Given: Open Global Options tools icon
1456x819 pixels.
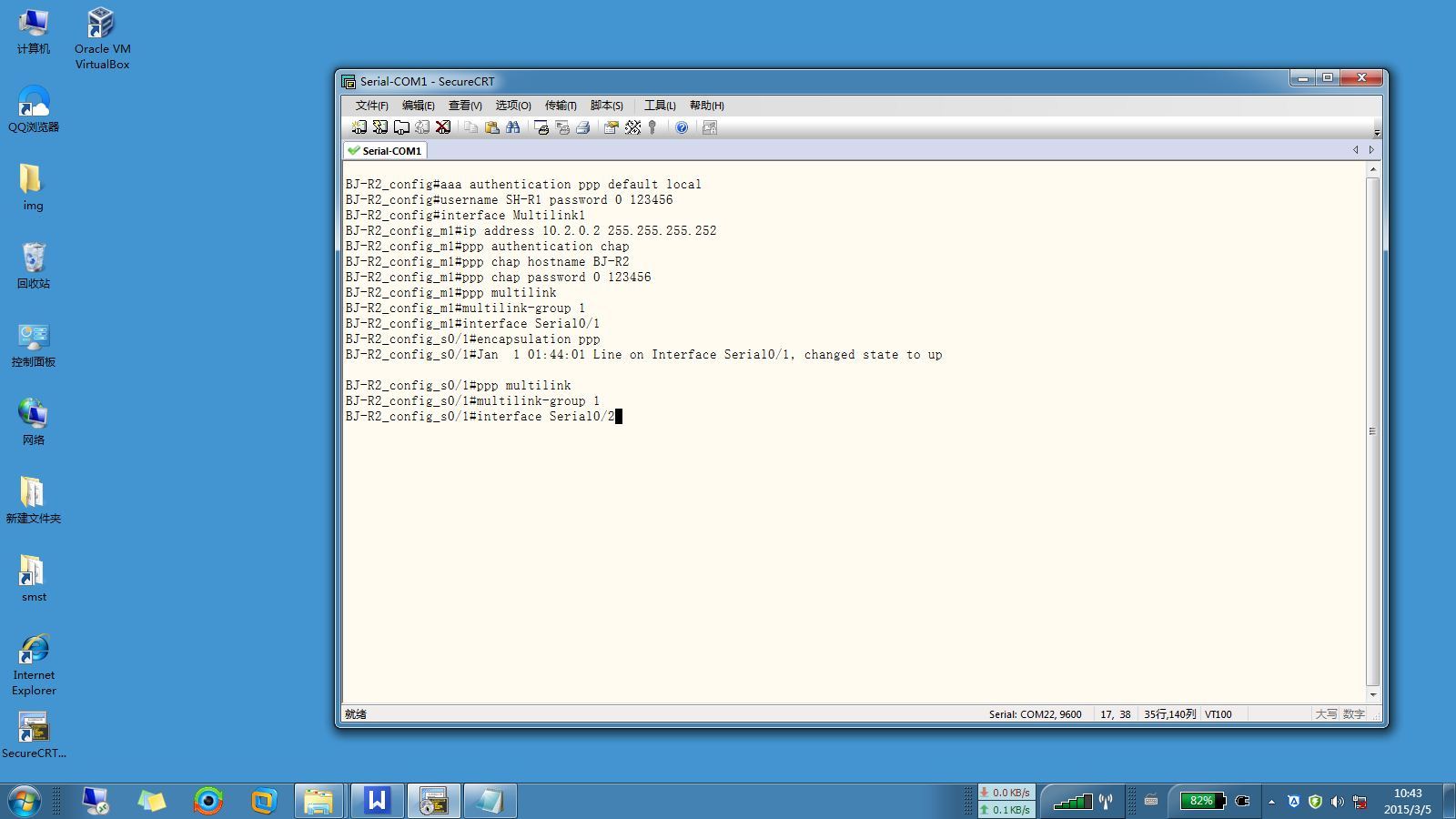Looking at the screenshot, I should (632, 127).
